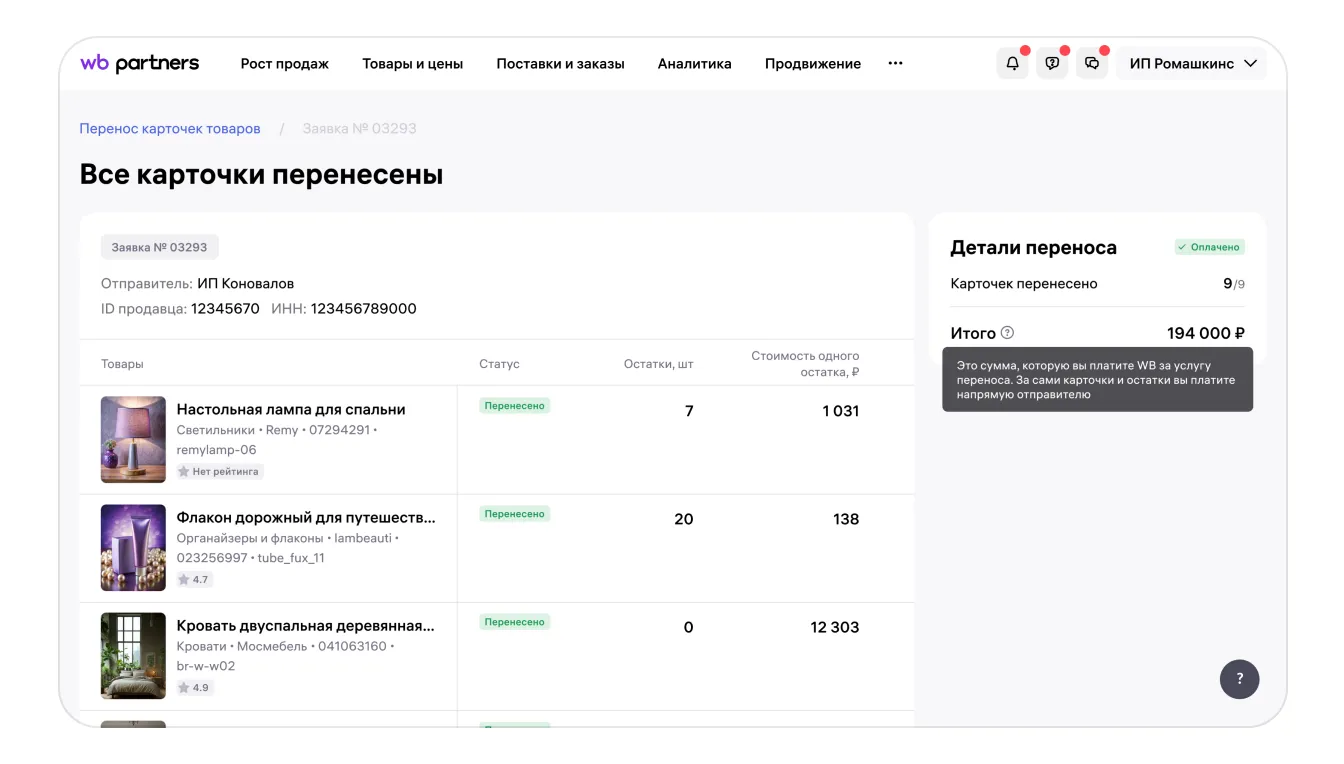
Task: Click the purple lamp product thumbnail
Action: point(133,440)
